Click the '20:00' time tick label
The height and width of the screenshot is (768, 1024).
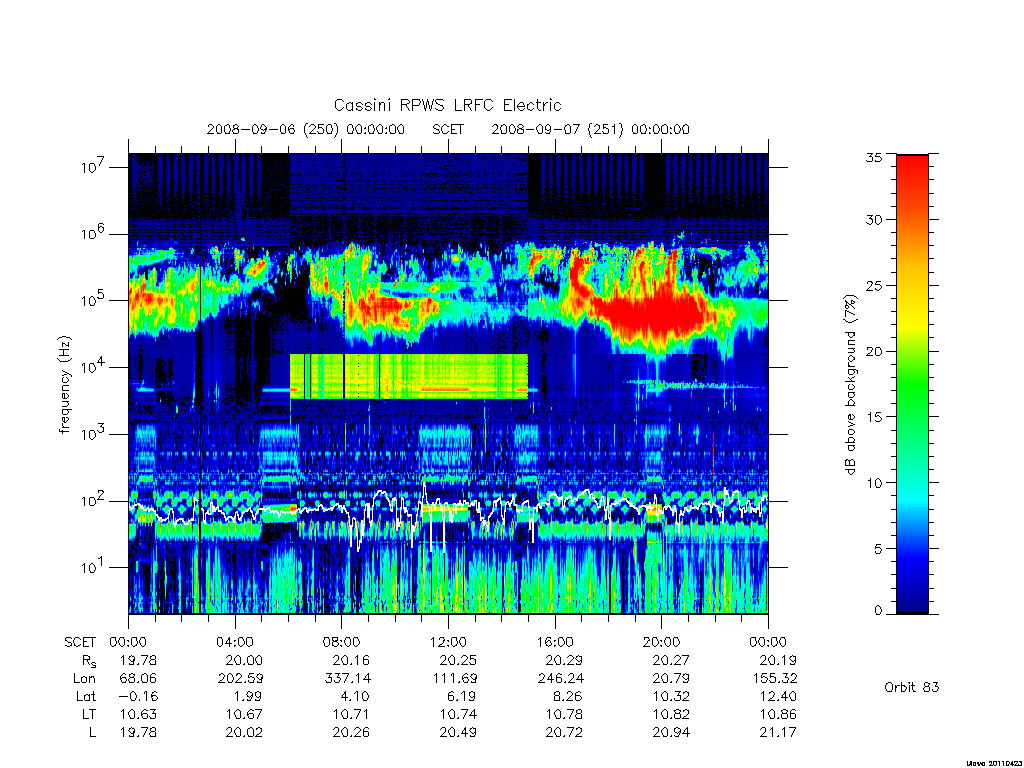[x=661, y=642]
